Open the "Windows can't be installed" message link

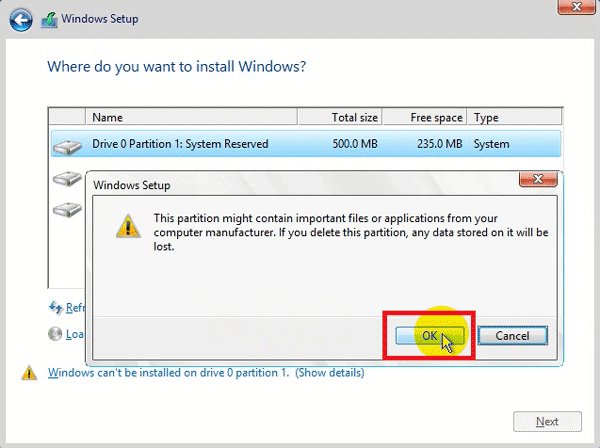pos(168,373)
